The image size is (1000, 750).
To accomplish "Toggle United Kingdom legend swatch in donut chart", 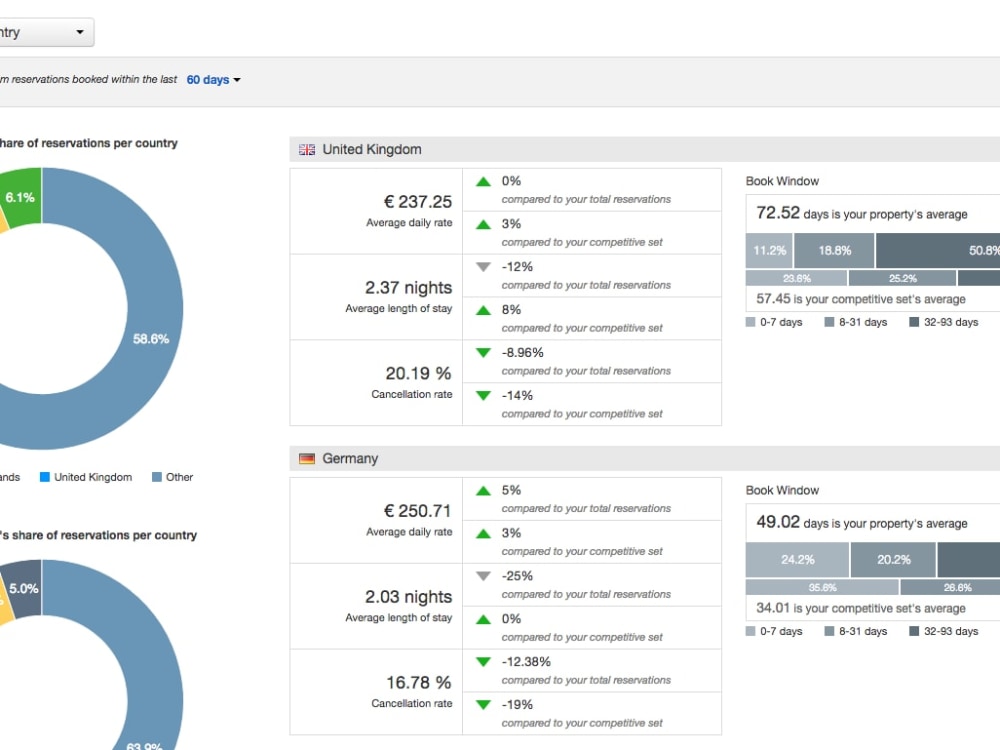I will (x=45, y=477).
